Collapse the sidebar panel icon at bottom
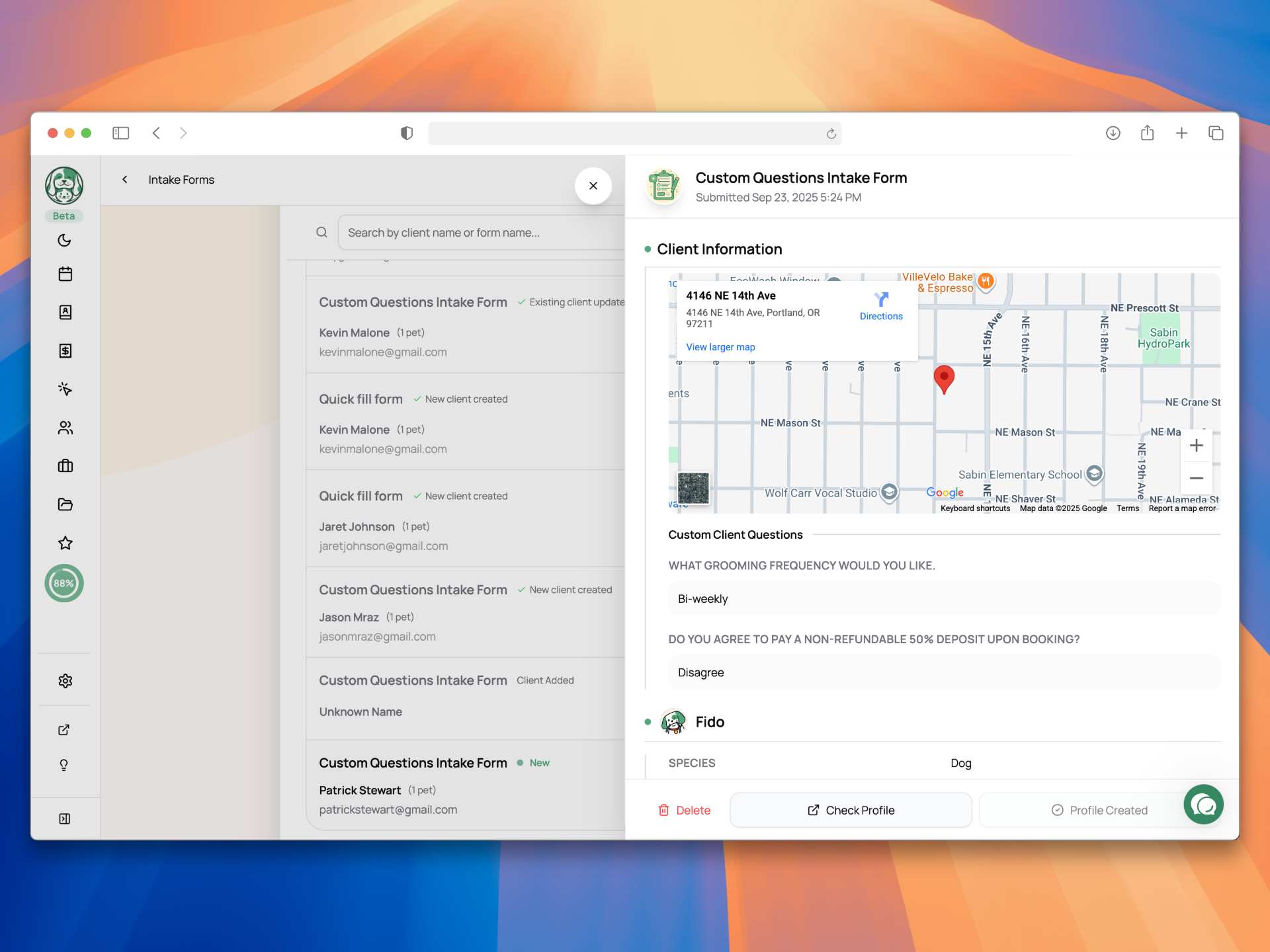This screenshot has width=1270, height=952. pos(64,818)
